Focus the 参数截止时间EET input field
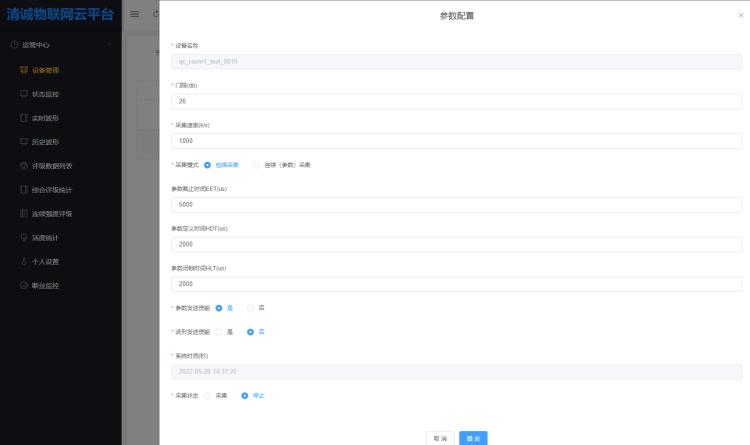 [x=456, y=204]
